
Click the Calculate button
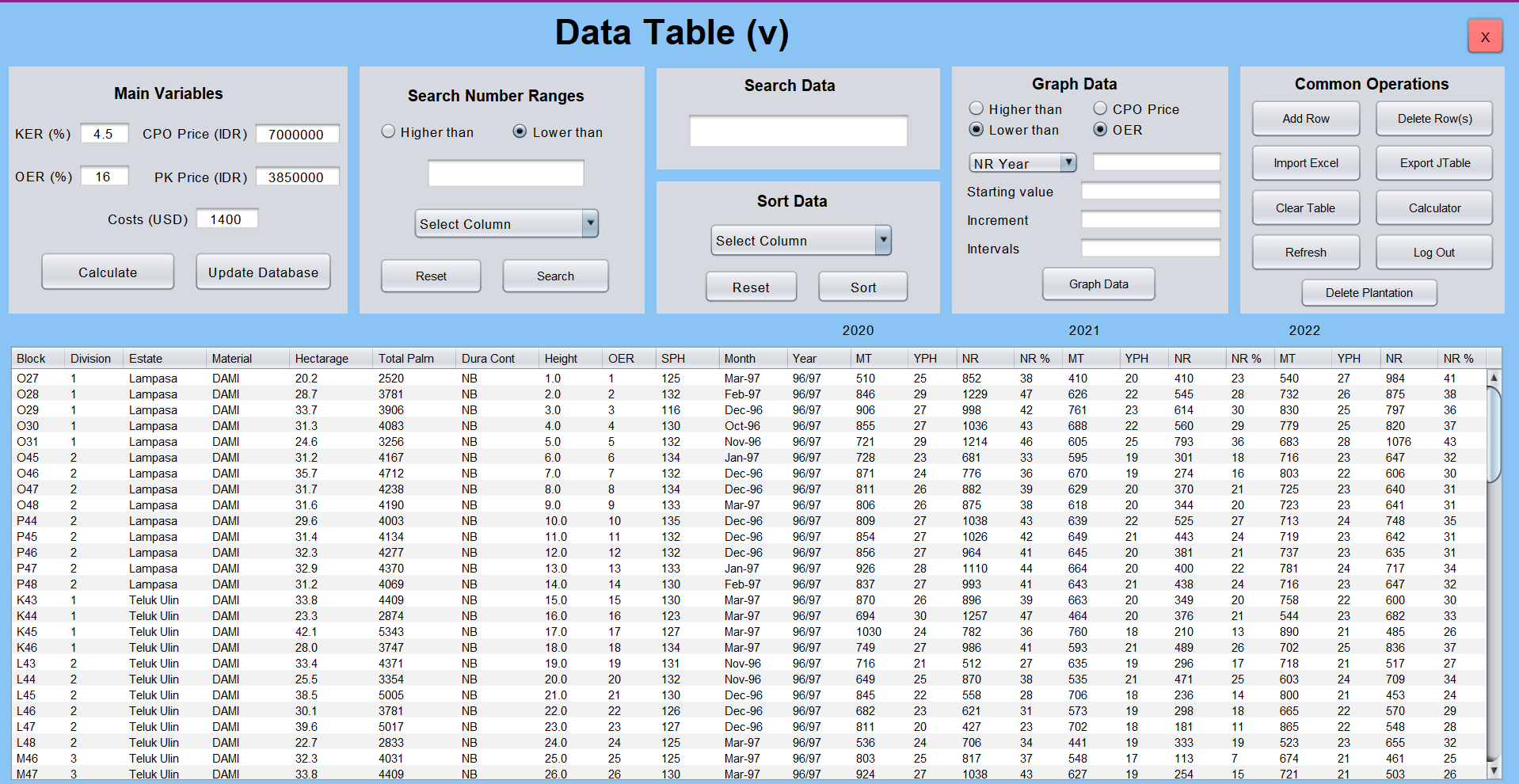[108, 272]
